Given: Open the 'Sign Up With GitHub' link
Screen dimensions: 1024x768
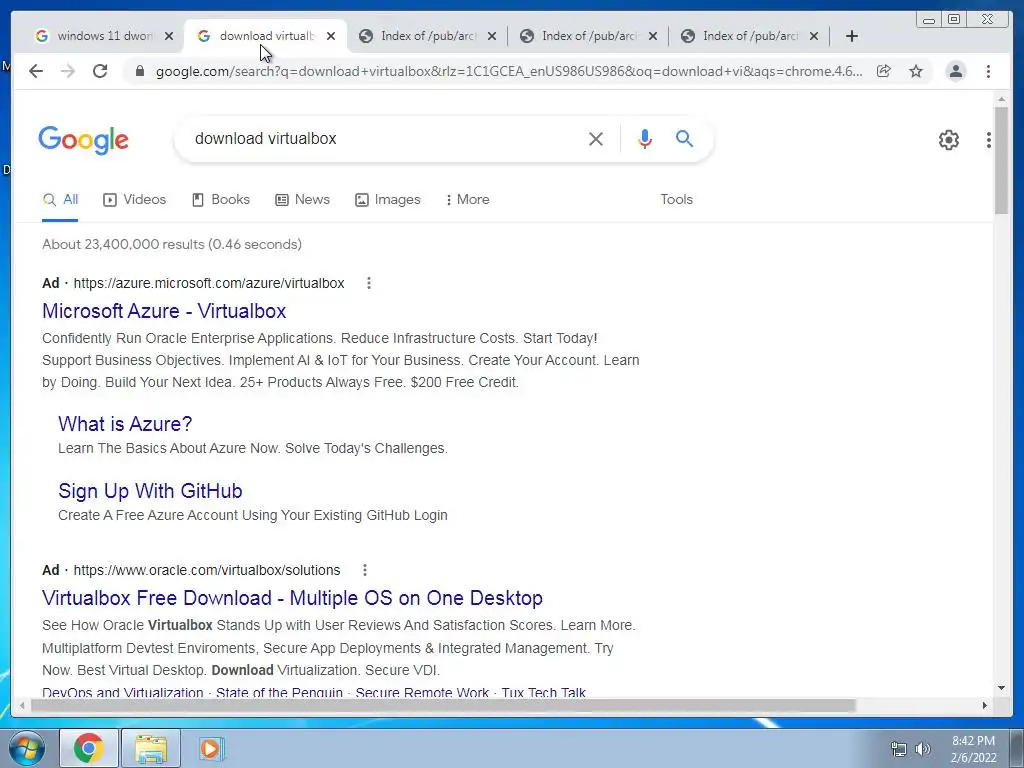Looking at the screenshot, I should point(150,491).
